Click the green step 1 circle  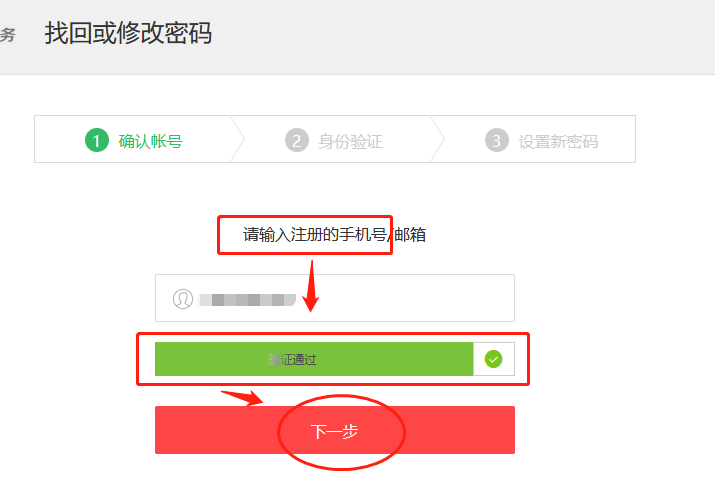click(x=97, y=140)
